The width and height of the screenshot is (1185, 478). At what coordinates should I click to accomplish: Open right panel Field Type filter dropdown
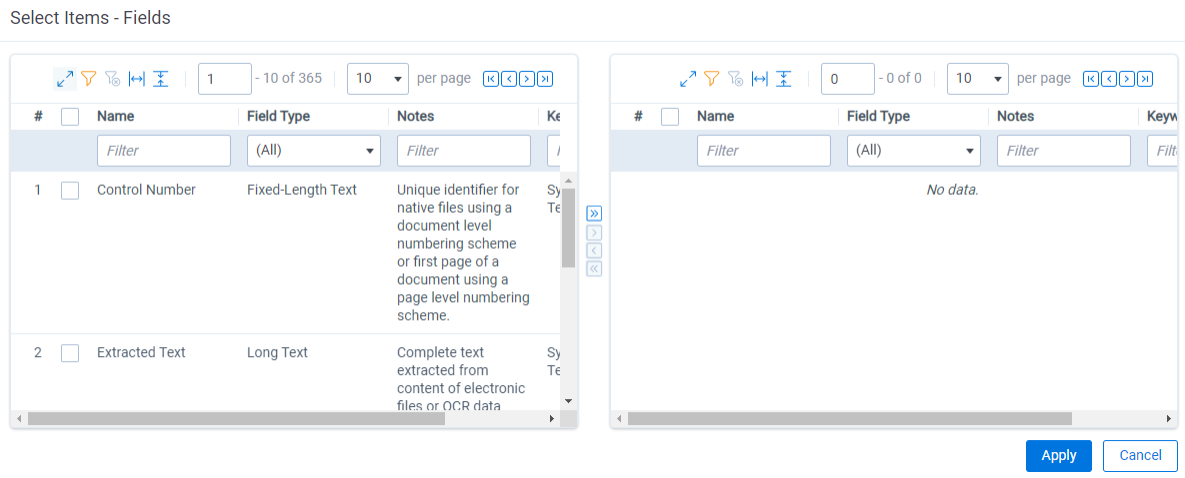tap(914, 151)
